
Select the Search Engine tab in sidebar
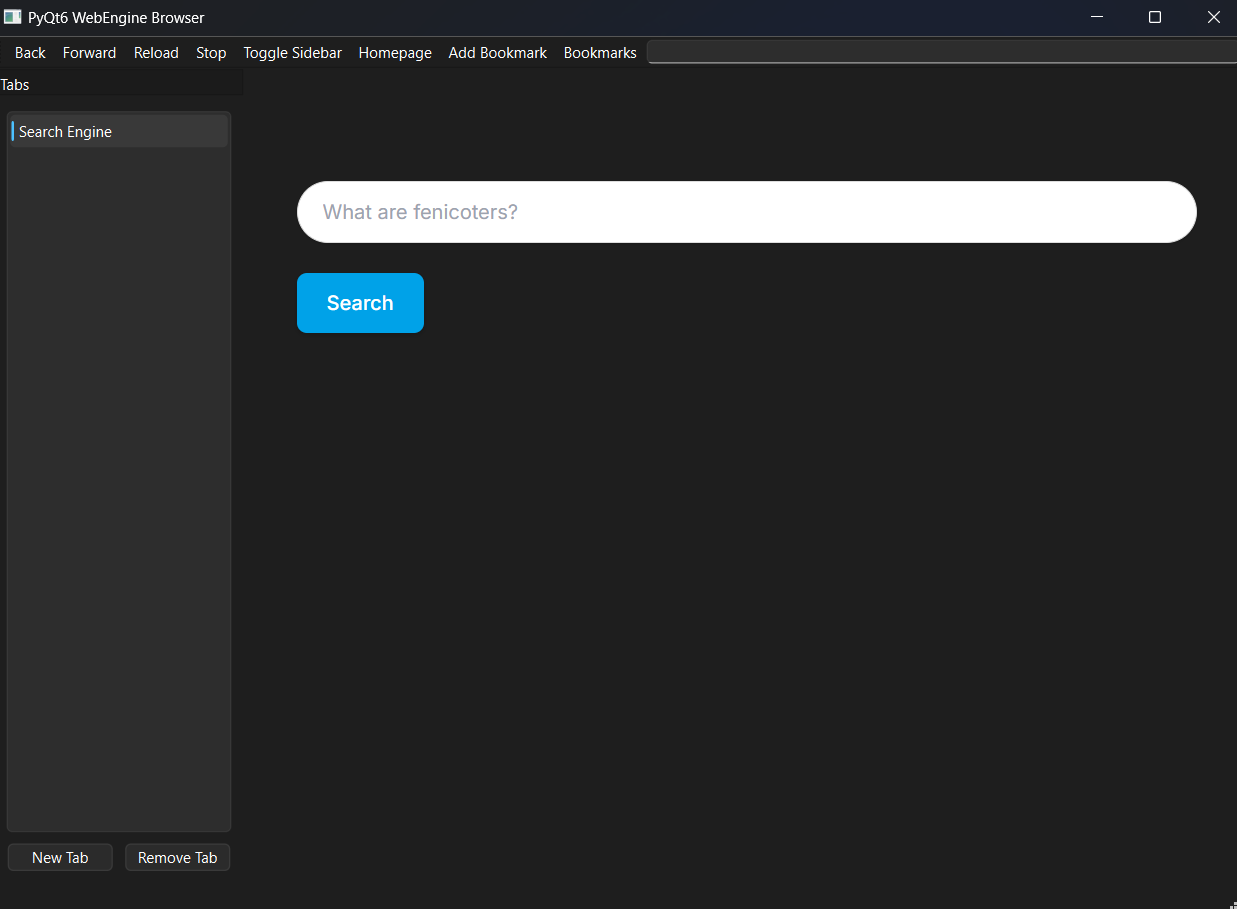click(119, 132)
